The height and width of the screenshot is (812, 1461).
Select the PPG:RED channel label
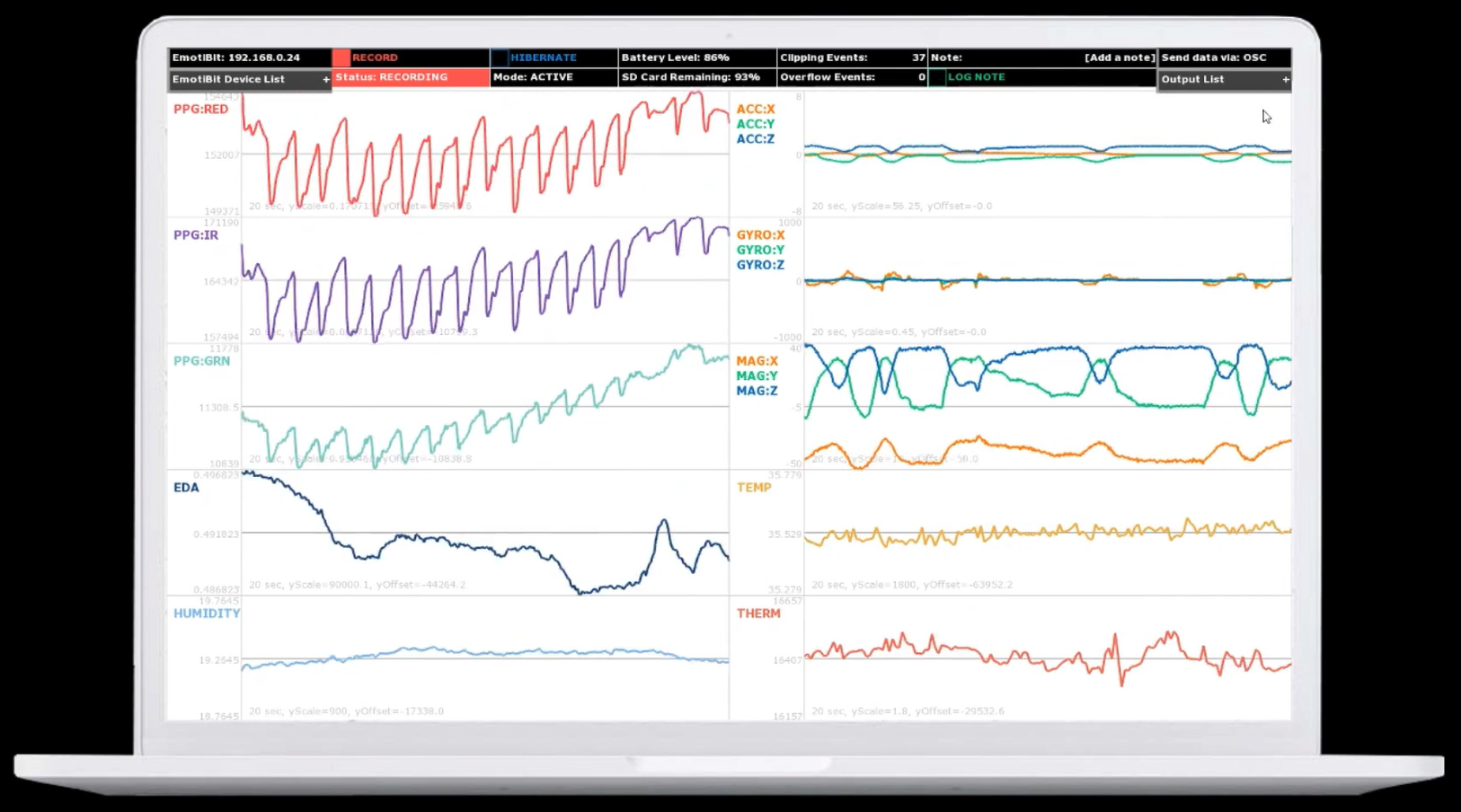click(200, 109)
